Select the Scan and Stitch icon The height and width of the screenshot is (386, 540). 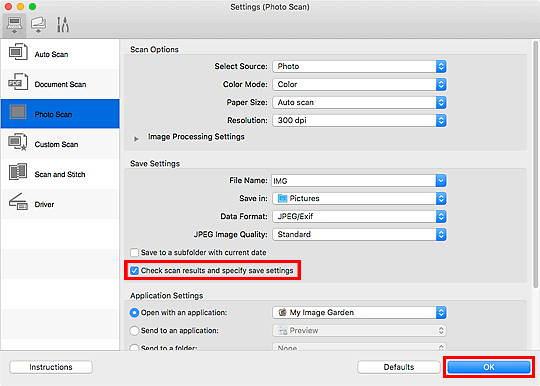(x=18, y=172)
